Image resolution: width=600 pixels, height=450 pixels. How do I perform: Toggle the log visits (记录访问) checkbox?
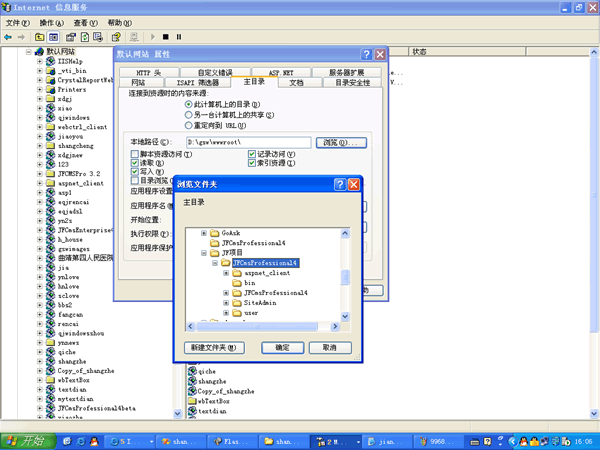pyautogui.click(x=251, y=154)
